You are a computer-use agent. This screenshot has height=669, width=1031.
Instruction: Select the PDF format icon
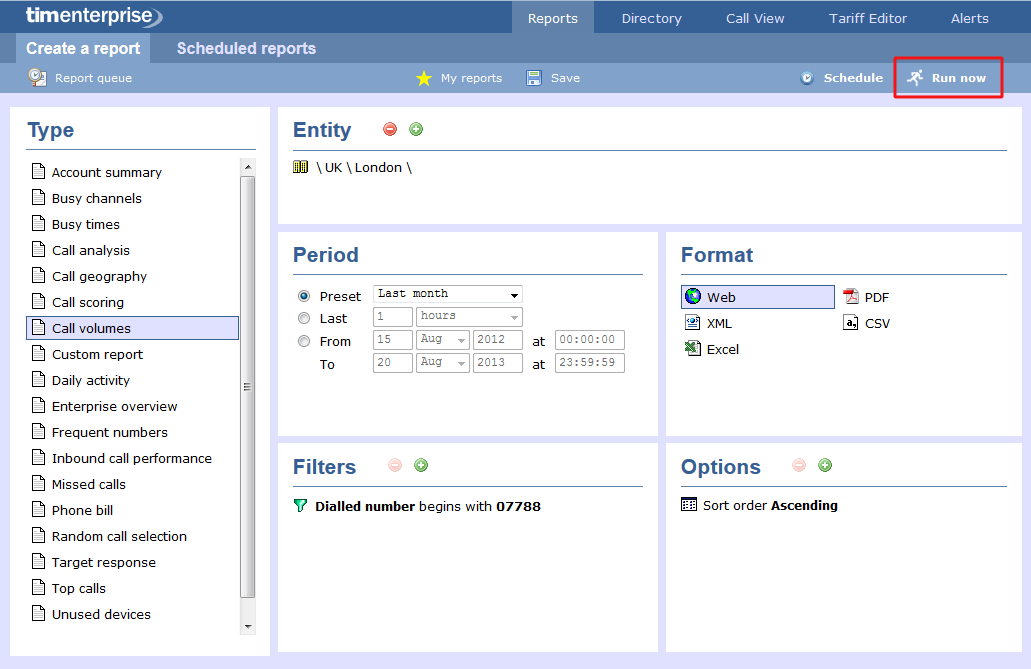851,297
